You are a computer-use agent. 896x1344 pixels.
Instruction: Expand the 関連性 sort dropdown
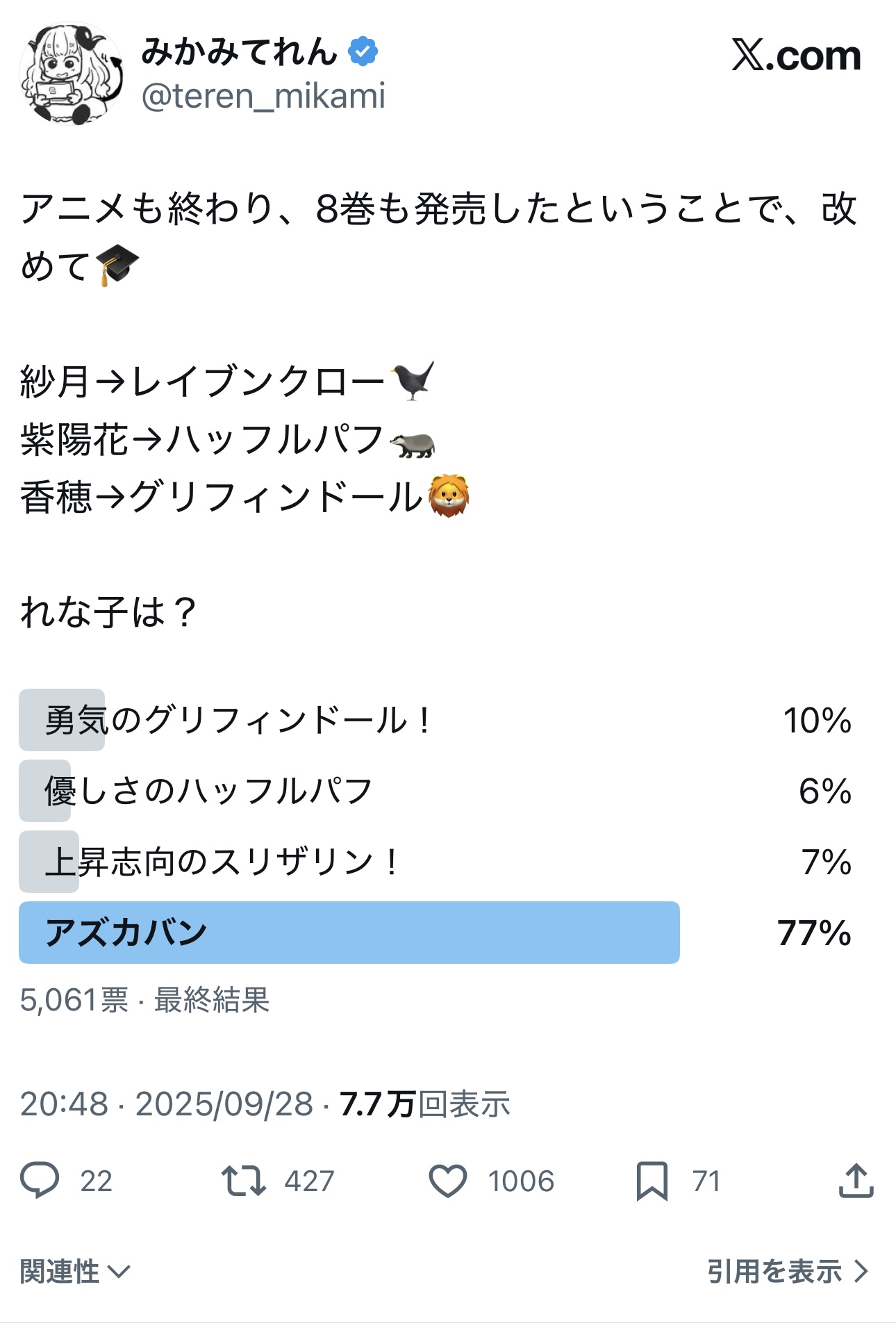75,1271
